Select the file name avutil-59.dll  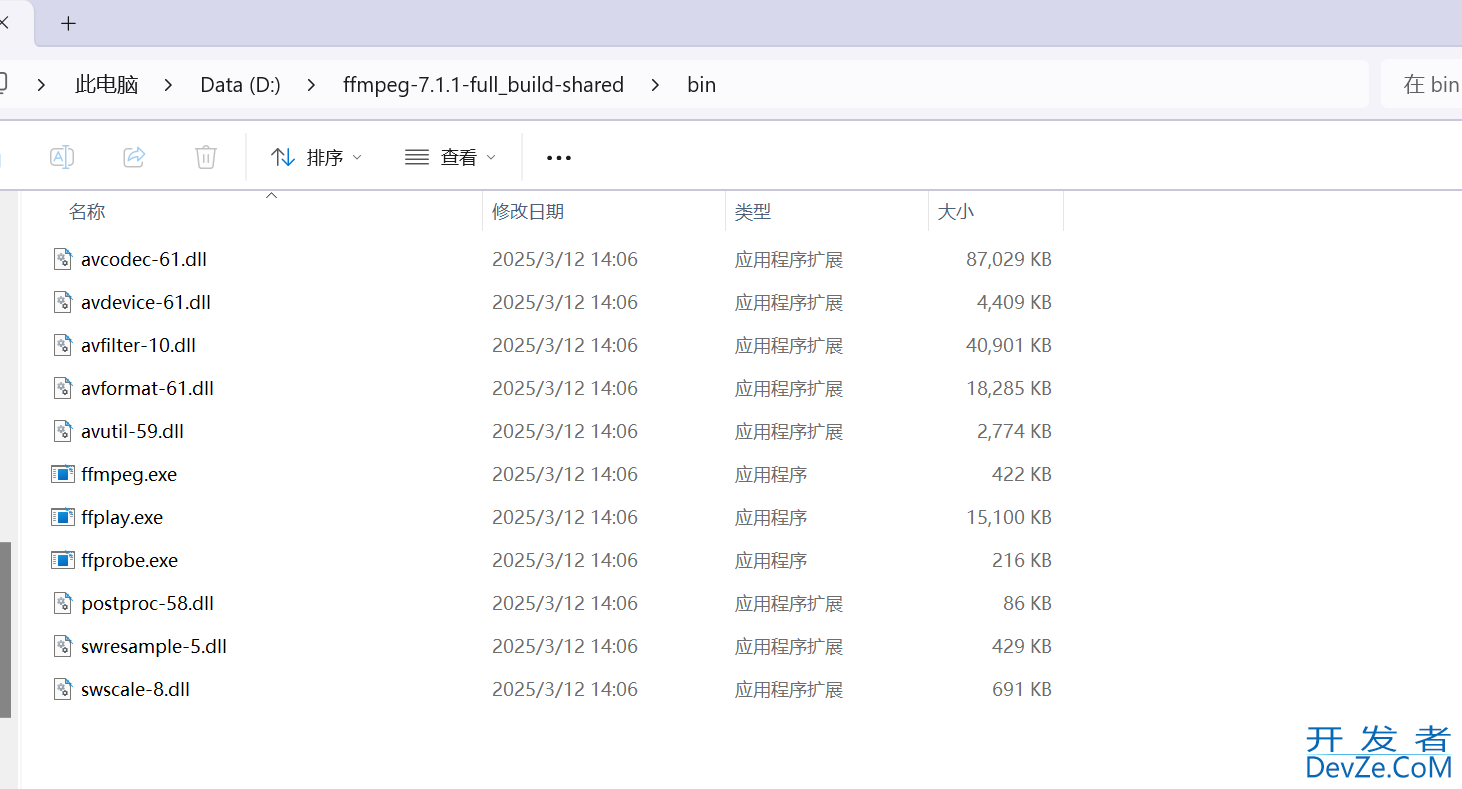pos(132,431)
